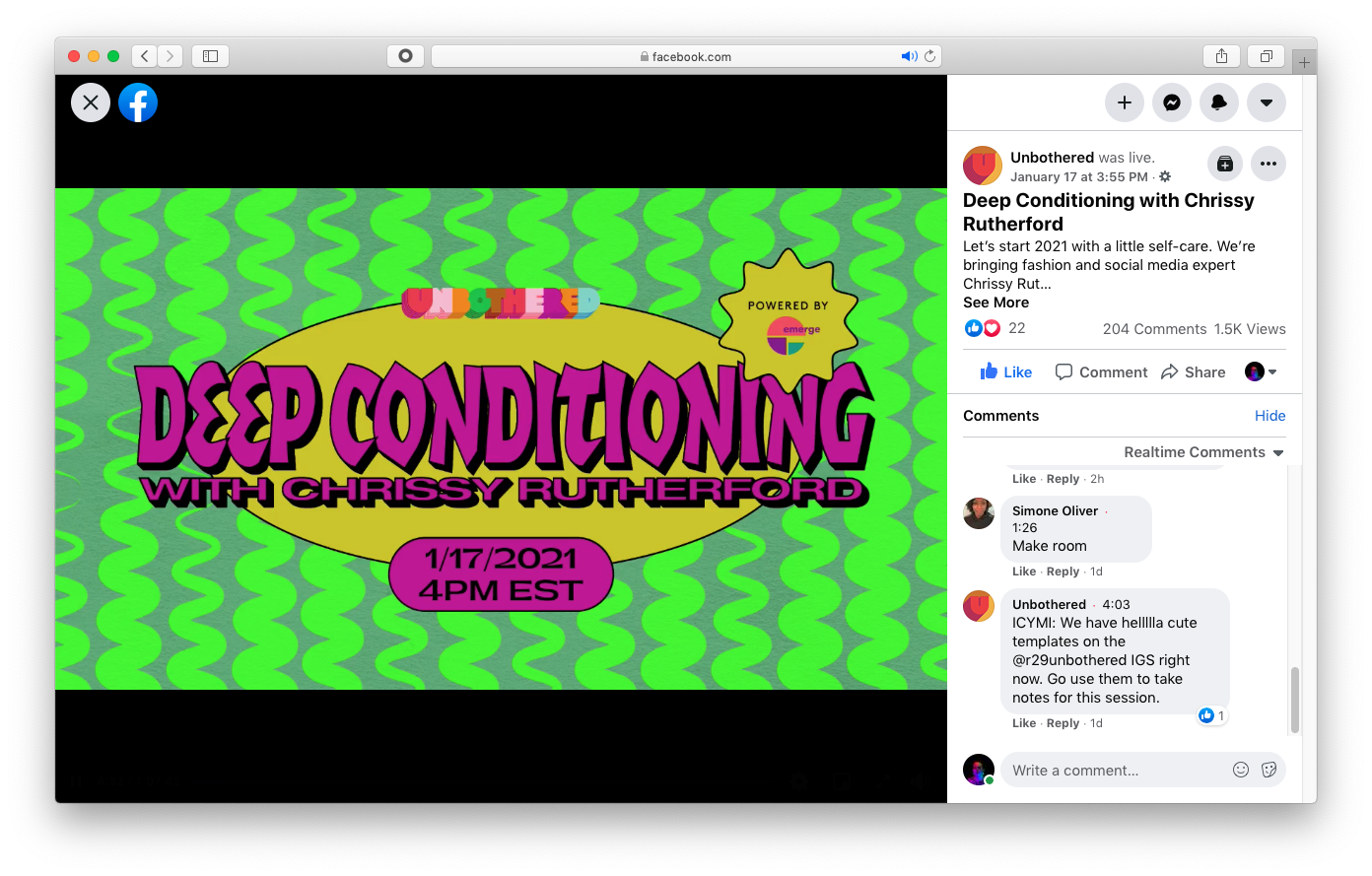Like the Deep Conditioning video
1372x876 pixels.
(1006, 371)
